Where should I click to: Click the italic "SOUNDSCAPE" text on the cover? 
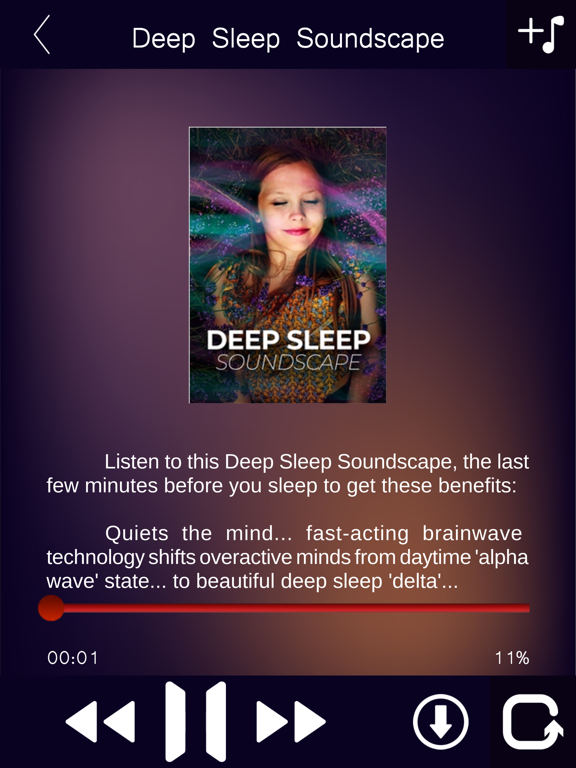pos(288,362)
